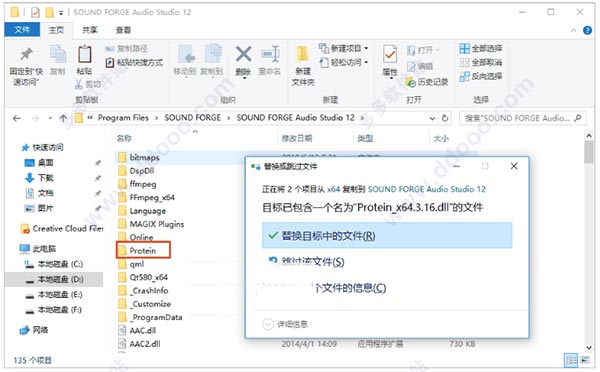Viewport: 600px width, 372px height.
Task: Click the Copy icon in the ribbon
Action: pyautogui.click(x=58, y=54)
